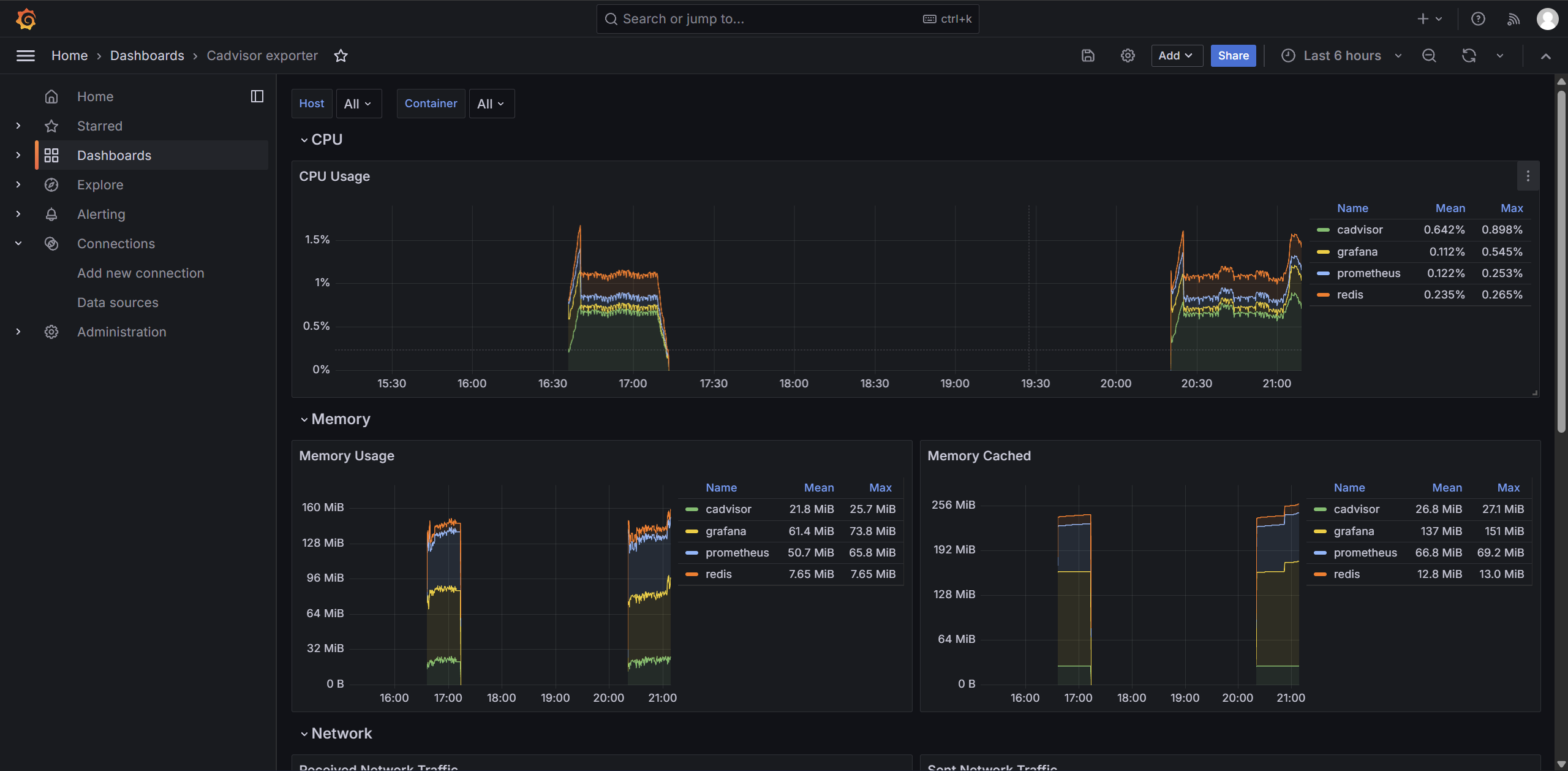The width and height of the screenshot is (1568, 771).
Task: Undock the side menu panel
Action: pyautogui.click(x=257, y=96)
